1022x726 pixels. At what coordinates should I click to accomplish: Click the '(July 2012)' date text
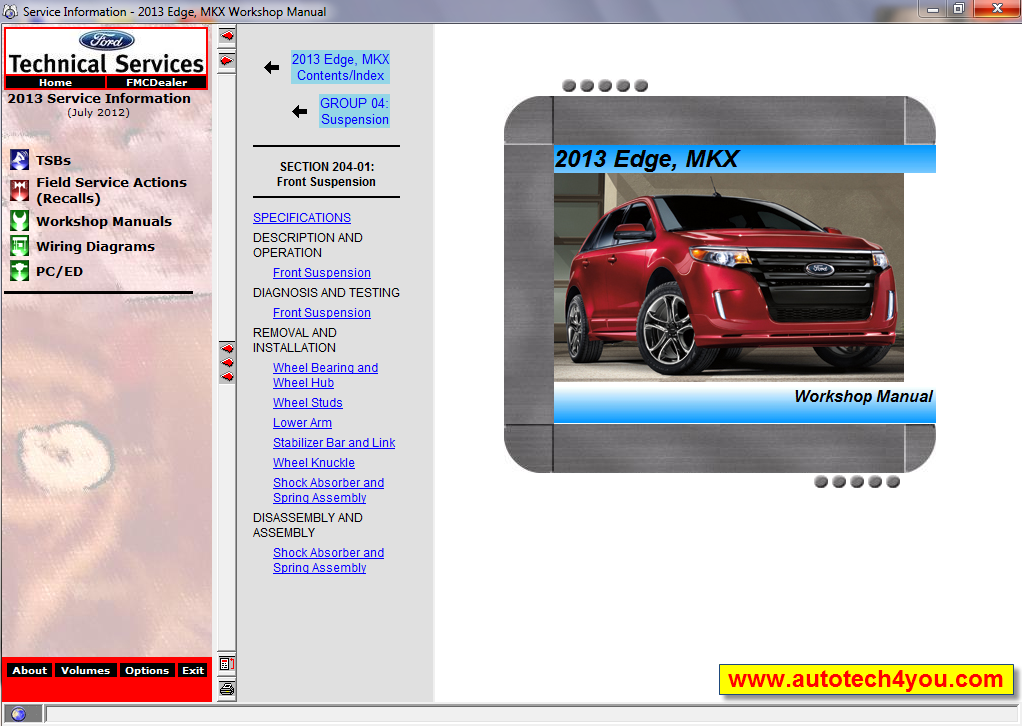(98, 112)
